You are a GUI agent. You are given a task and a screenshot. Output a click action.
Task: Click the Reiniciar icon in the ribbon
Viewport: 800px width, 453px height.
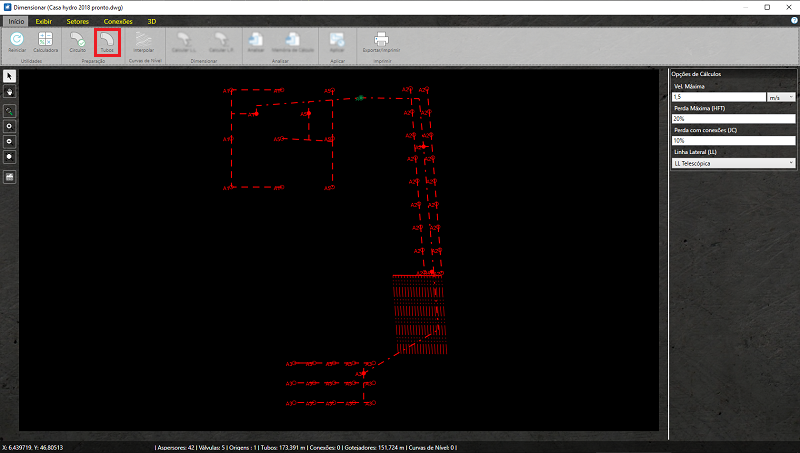tap(17, 40)
